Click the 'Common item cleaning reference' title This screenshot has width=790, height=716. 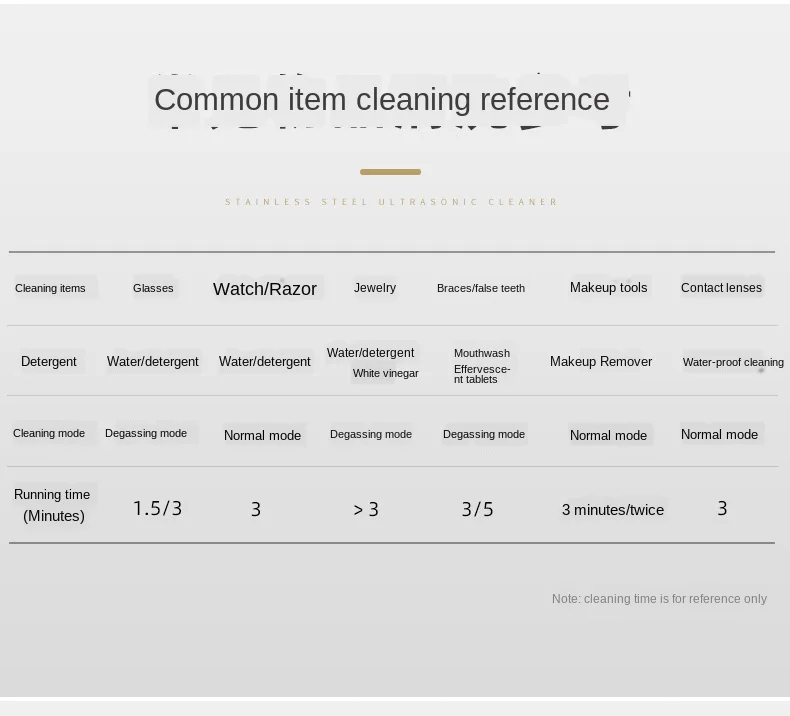pos(382,99)
